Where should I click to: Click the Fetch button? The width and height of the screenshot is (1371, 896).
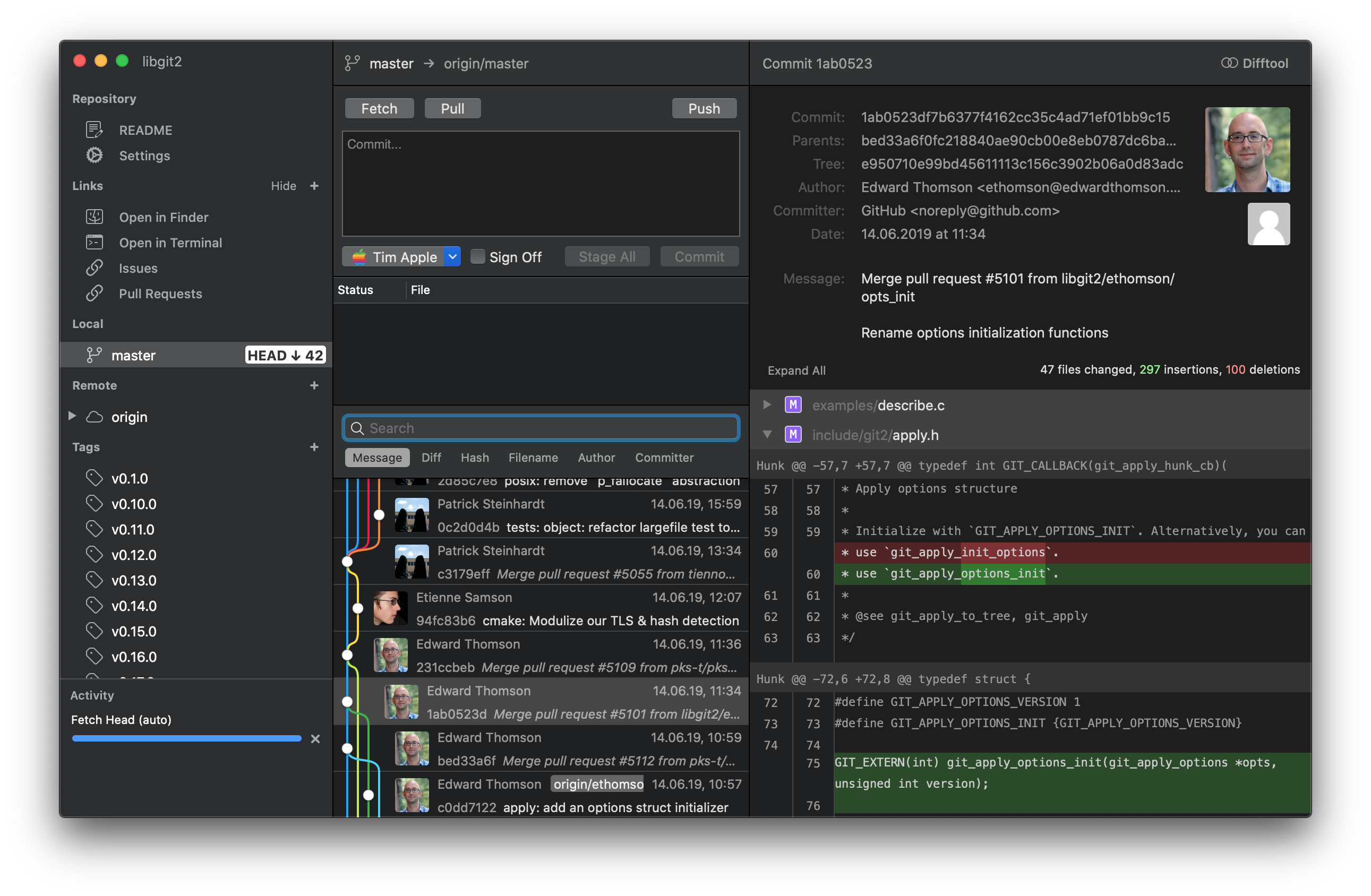[x=379, y=108]
